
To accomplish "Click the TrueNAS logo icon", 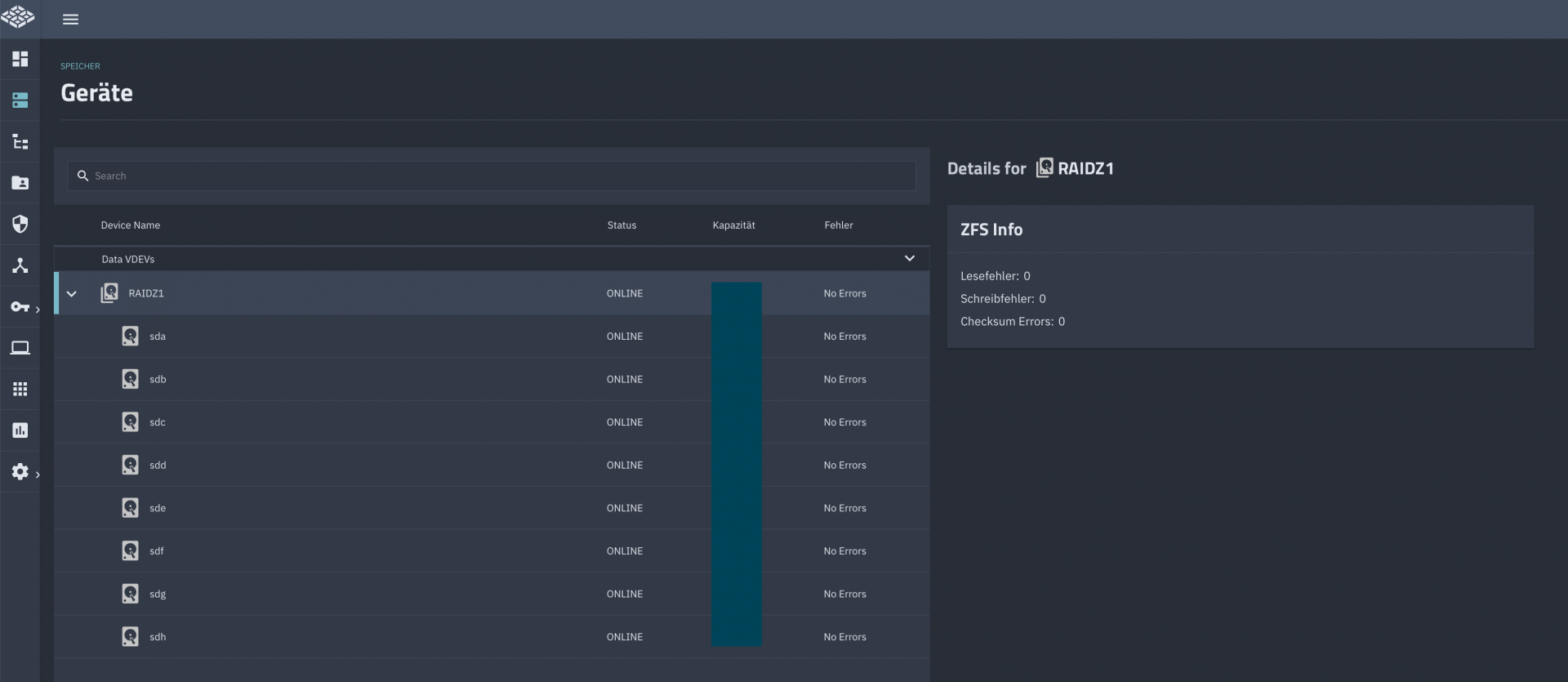I will [x=18, y=17].
